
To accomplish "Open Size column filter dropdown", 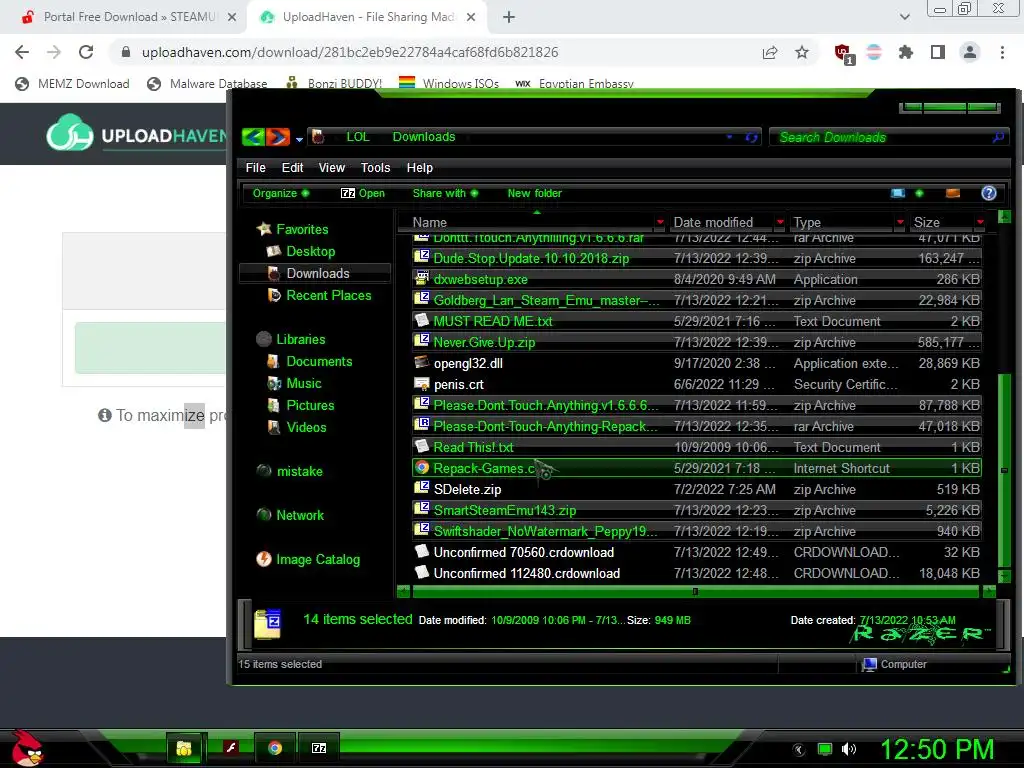I will click(x=980, y=223).
